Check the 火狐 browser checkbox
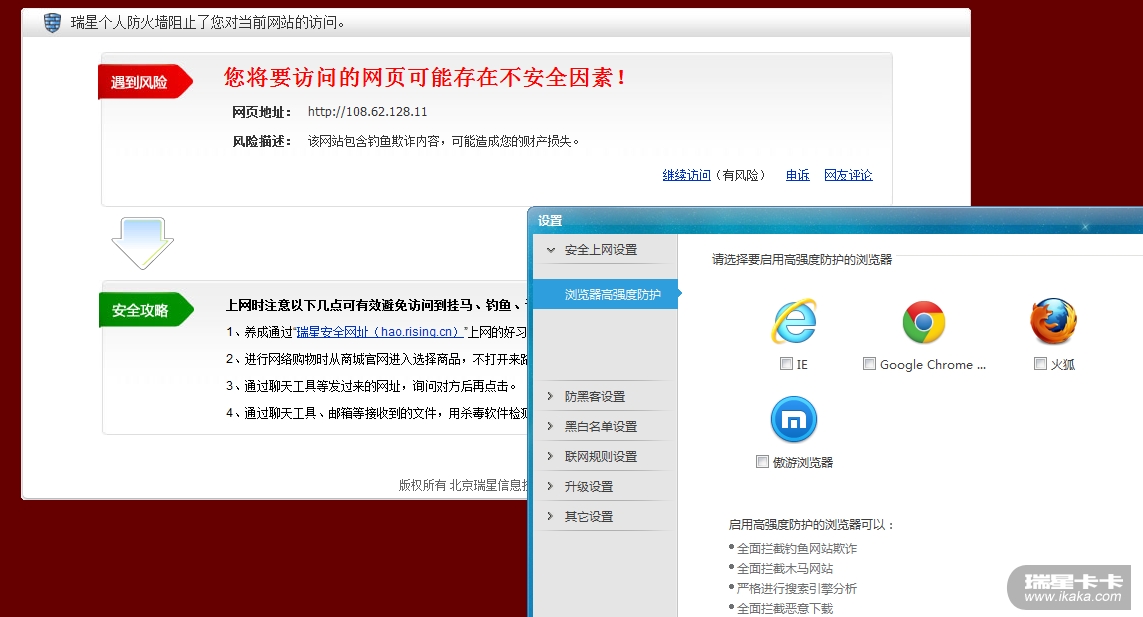Viewport: 1143px width, 617px height. [1040, 363]
